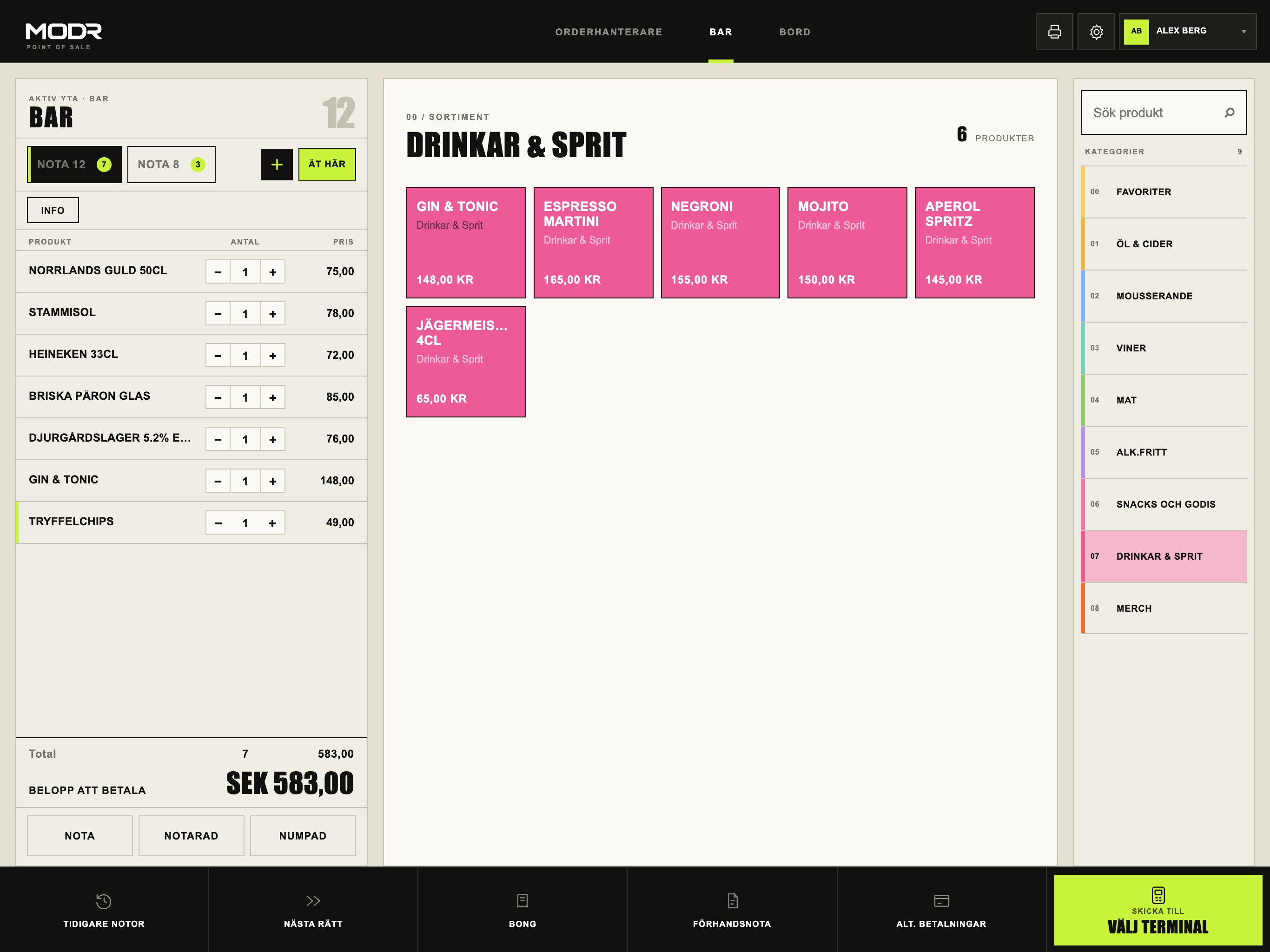Open Förhandsnota preview
This screenshot has width=1270, height=952.
click(732, 910)
